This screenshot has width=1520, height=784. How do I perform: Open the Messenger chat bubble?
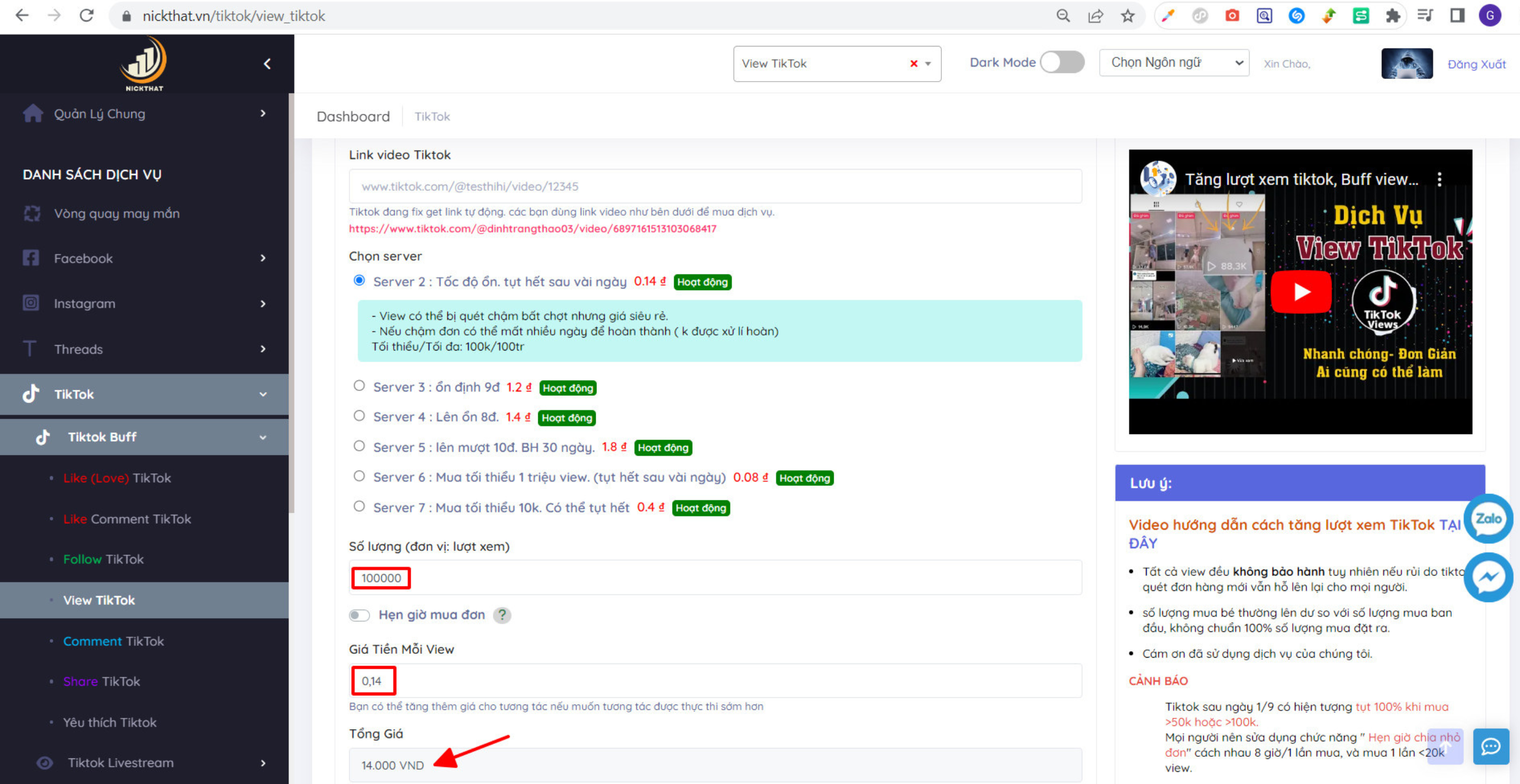1488,577
